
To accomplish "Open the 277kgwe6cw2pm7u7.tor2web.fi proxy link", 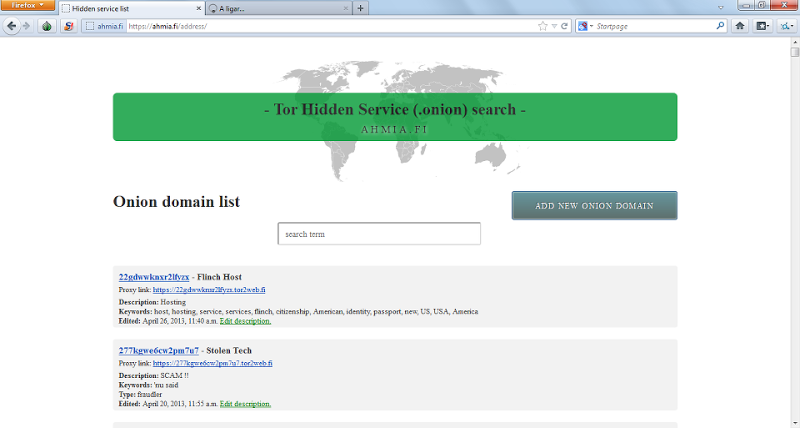I will pos(212,363).
